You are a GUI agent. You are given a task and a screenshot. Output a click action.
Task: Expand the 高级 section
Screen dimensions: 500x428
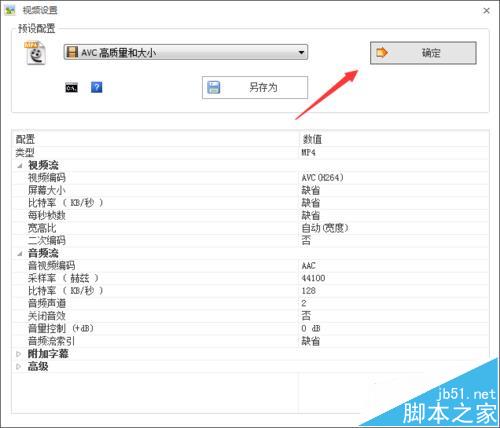(19, 366)
